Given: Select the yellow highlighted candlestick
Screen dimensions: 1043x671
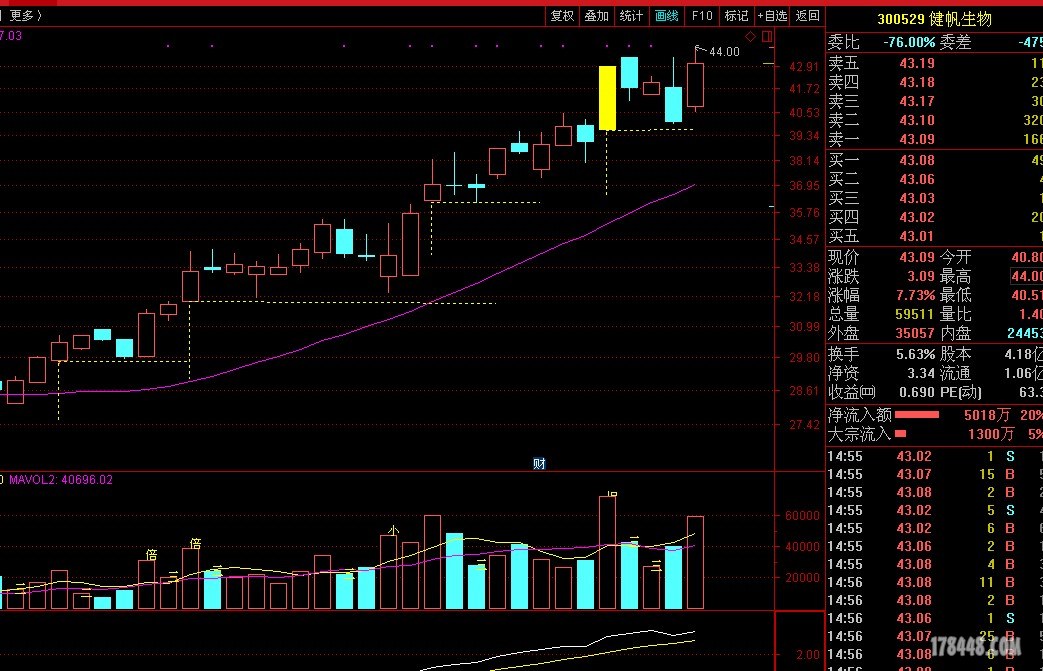Looking at the screenshot, I should tap(607, 98).
